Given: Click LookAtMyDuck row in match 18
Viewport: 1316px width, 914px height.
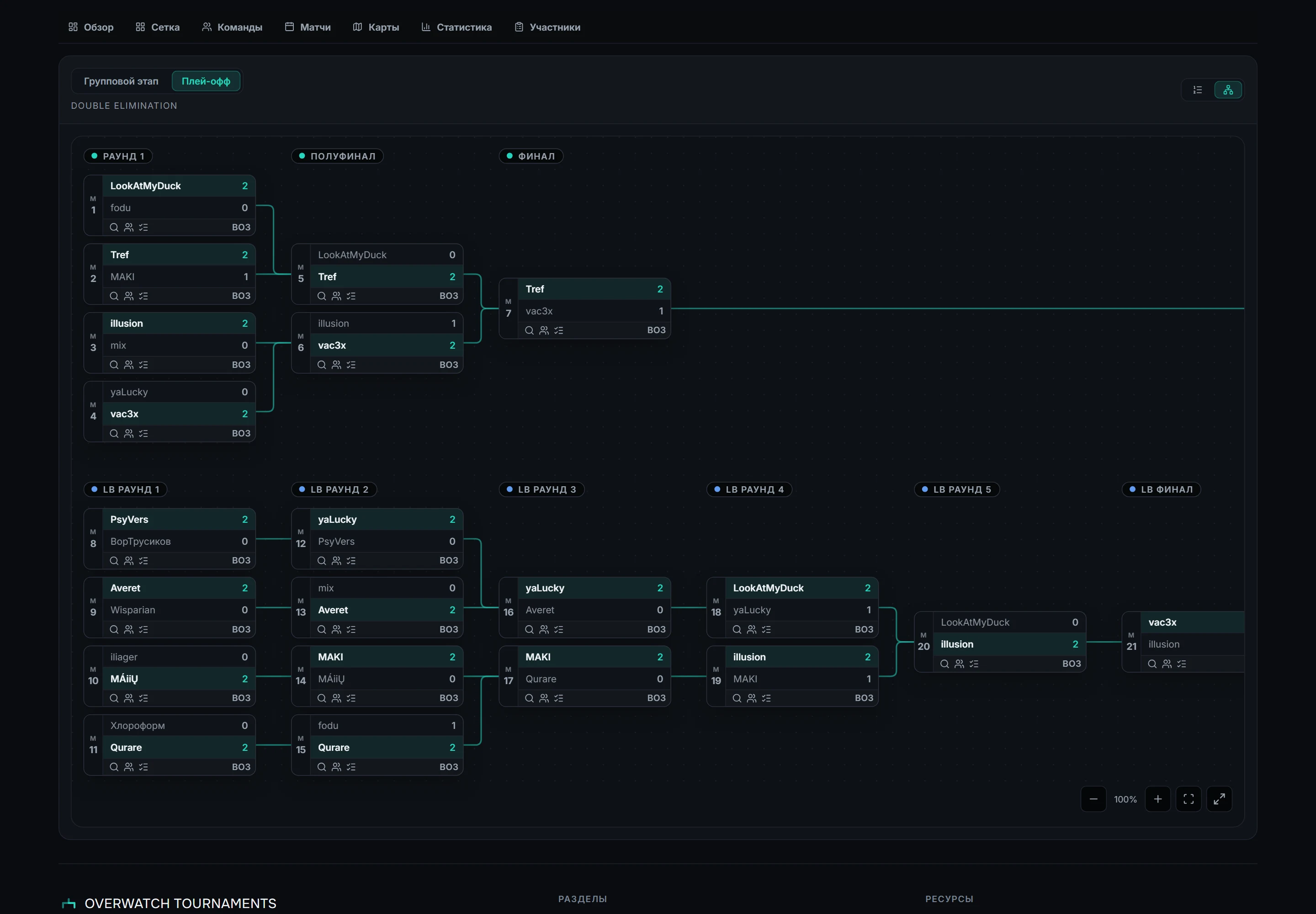Looking at the screenshot, I should tap(802, 588).
